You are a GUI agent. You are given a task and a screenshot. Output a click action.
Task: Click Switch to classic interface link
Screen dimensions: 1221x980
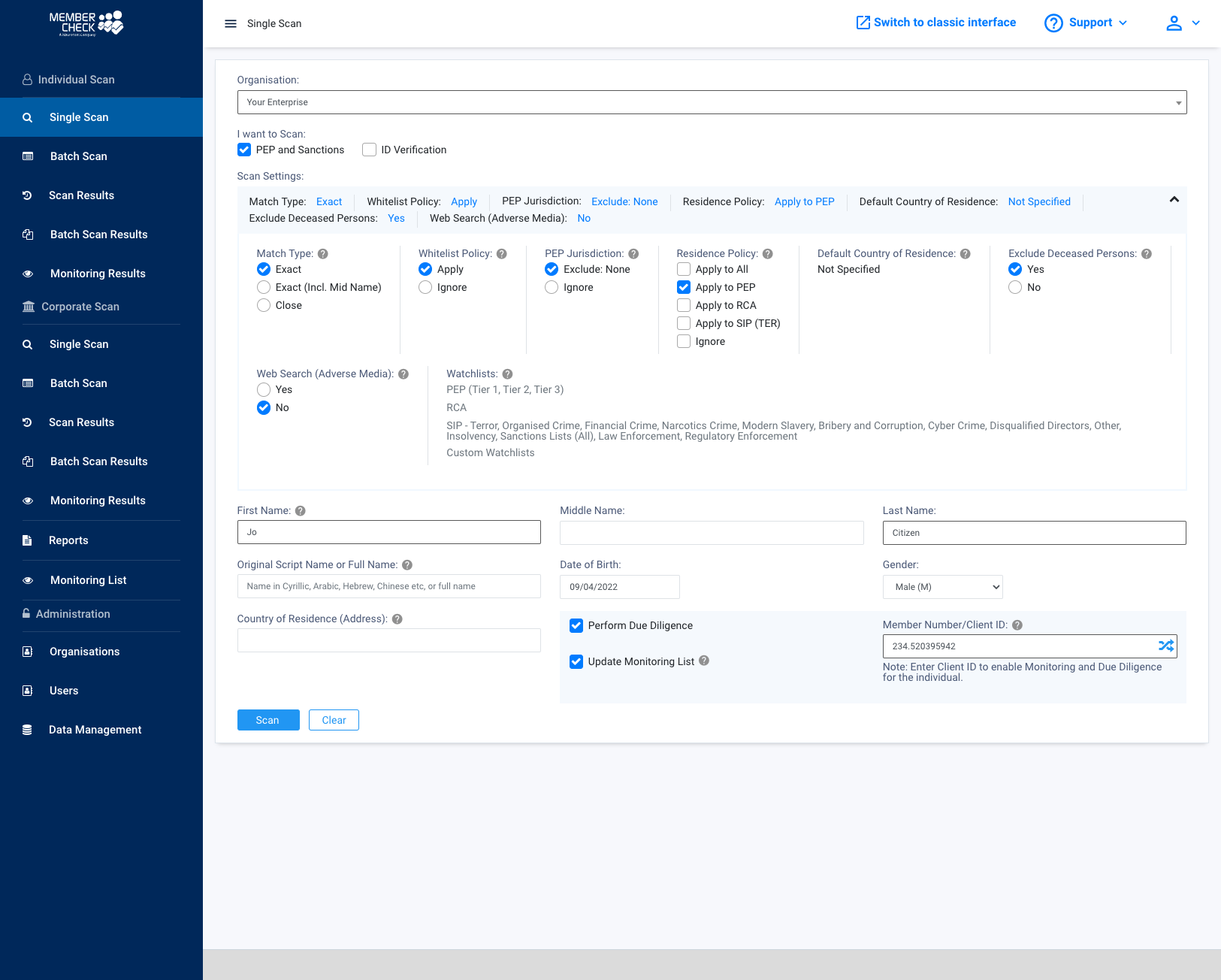[x=935, y=23]
